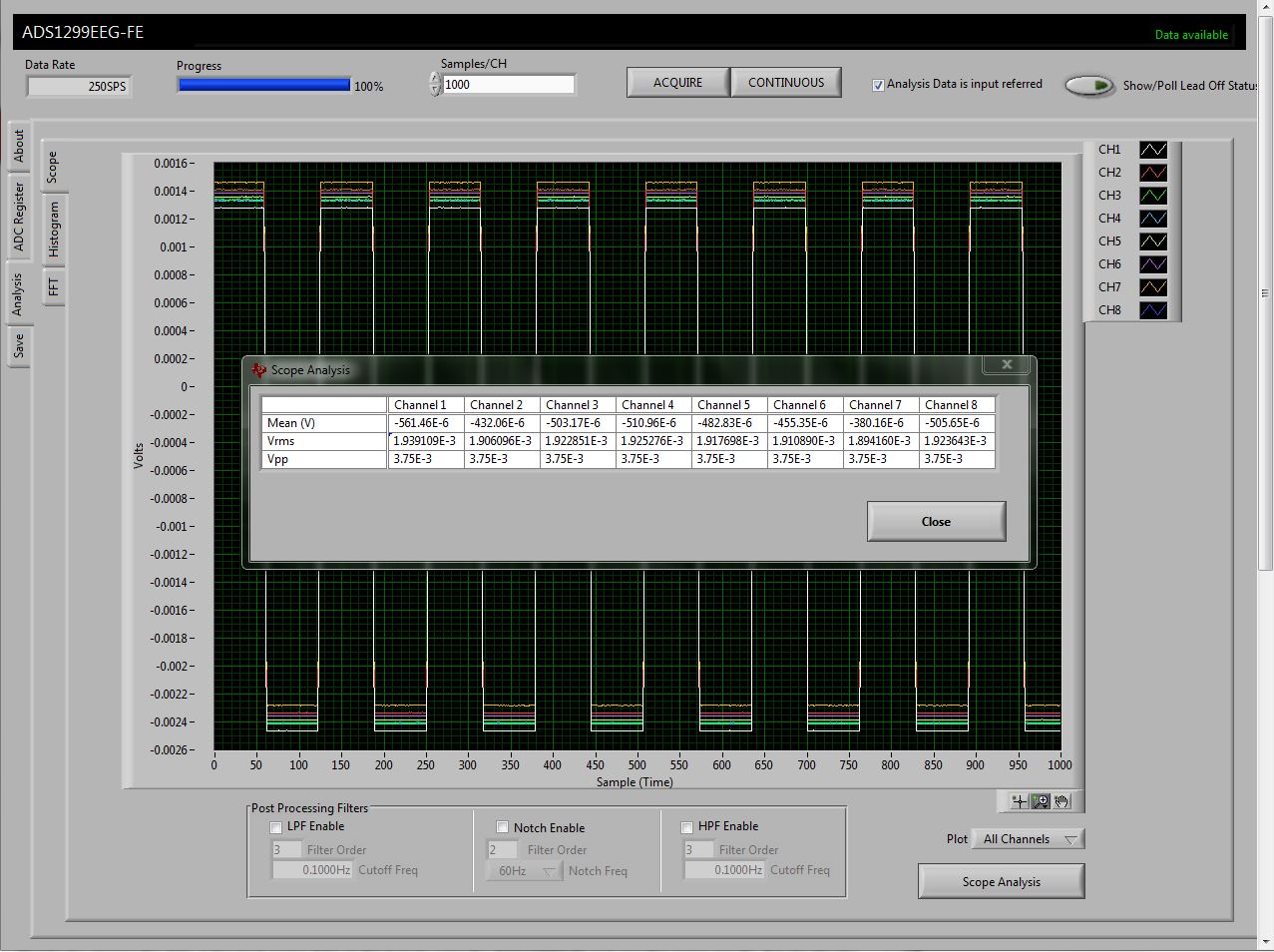Switch to the Histogram tab

pyautogui.click(x=54, y=230)
